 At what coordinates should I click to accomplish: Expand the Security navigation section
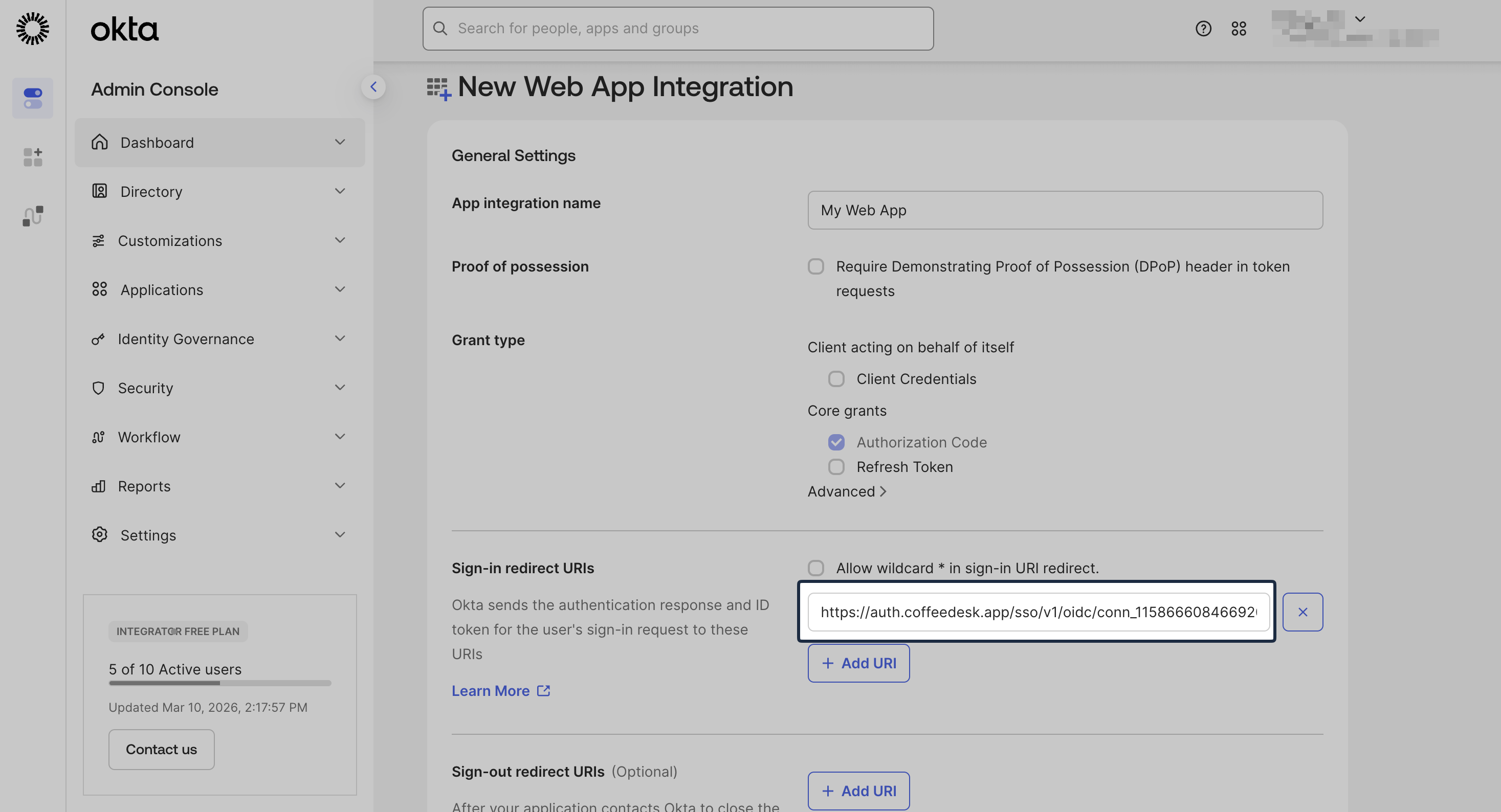145,388
